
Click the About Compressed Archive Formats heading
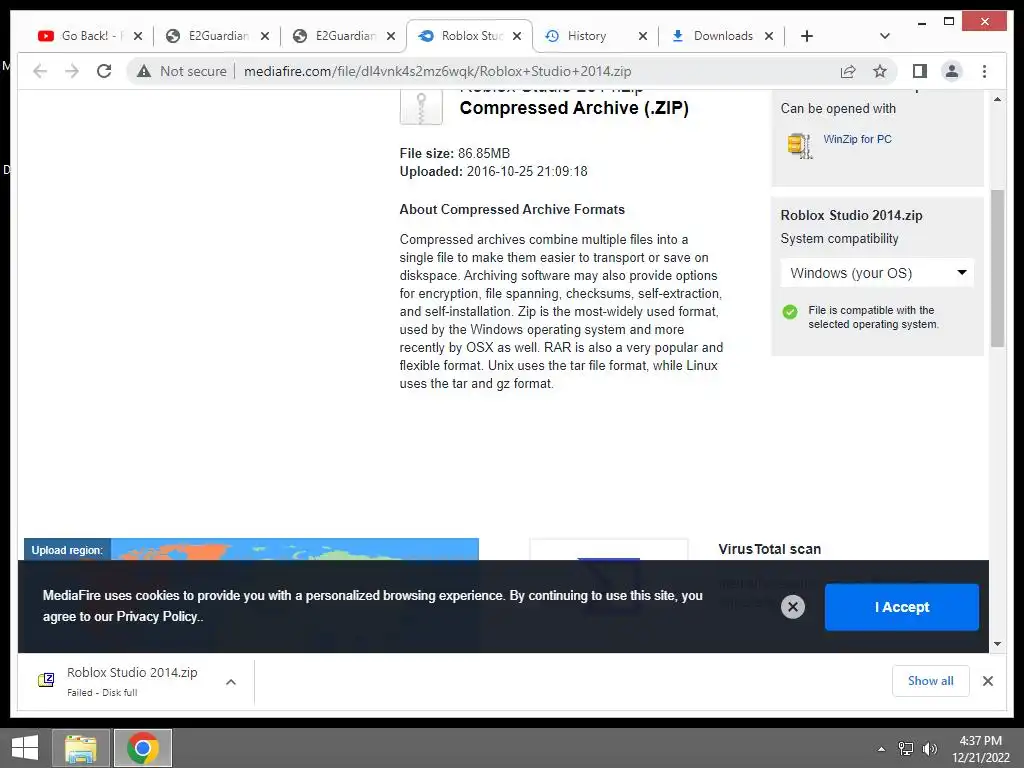512,210
